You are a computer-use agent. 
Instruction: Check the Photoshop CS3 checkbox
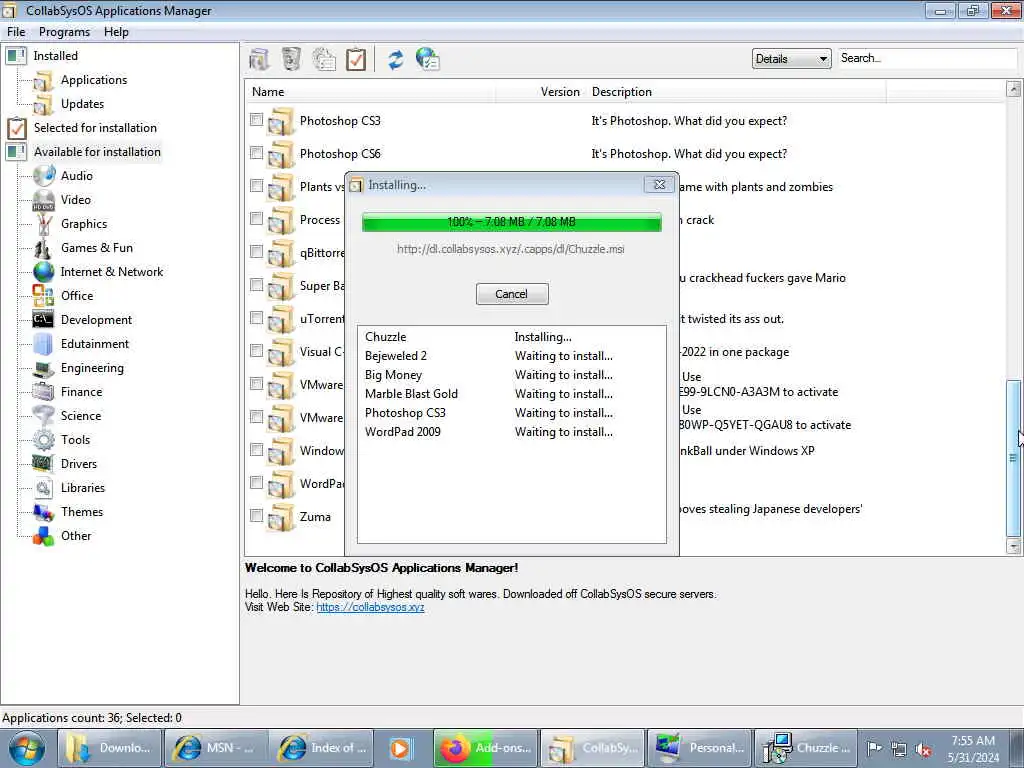tap(256, 120)
